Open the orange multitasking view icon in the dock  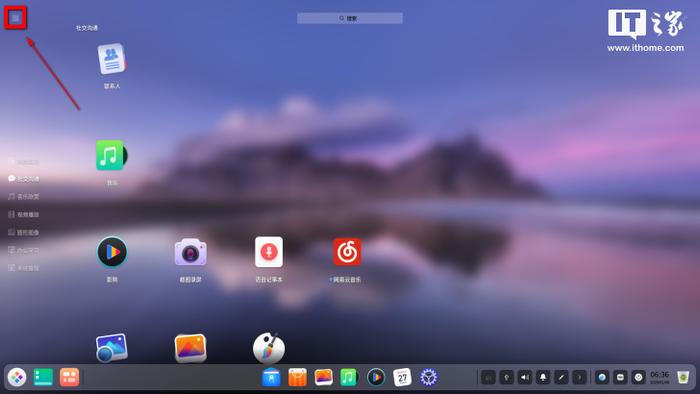[69, 377]
